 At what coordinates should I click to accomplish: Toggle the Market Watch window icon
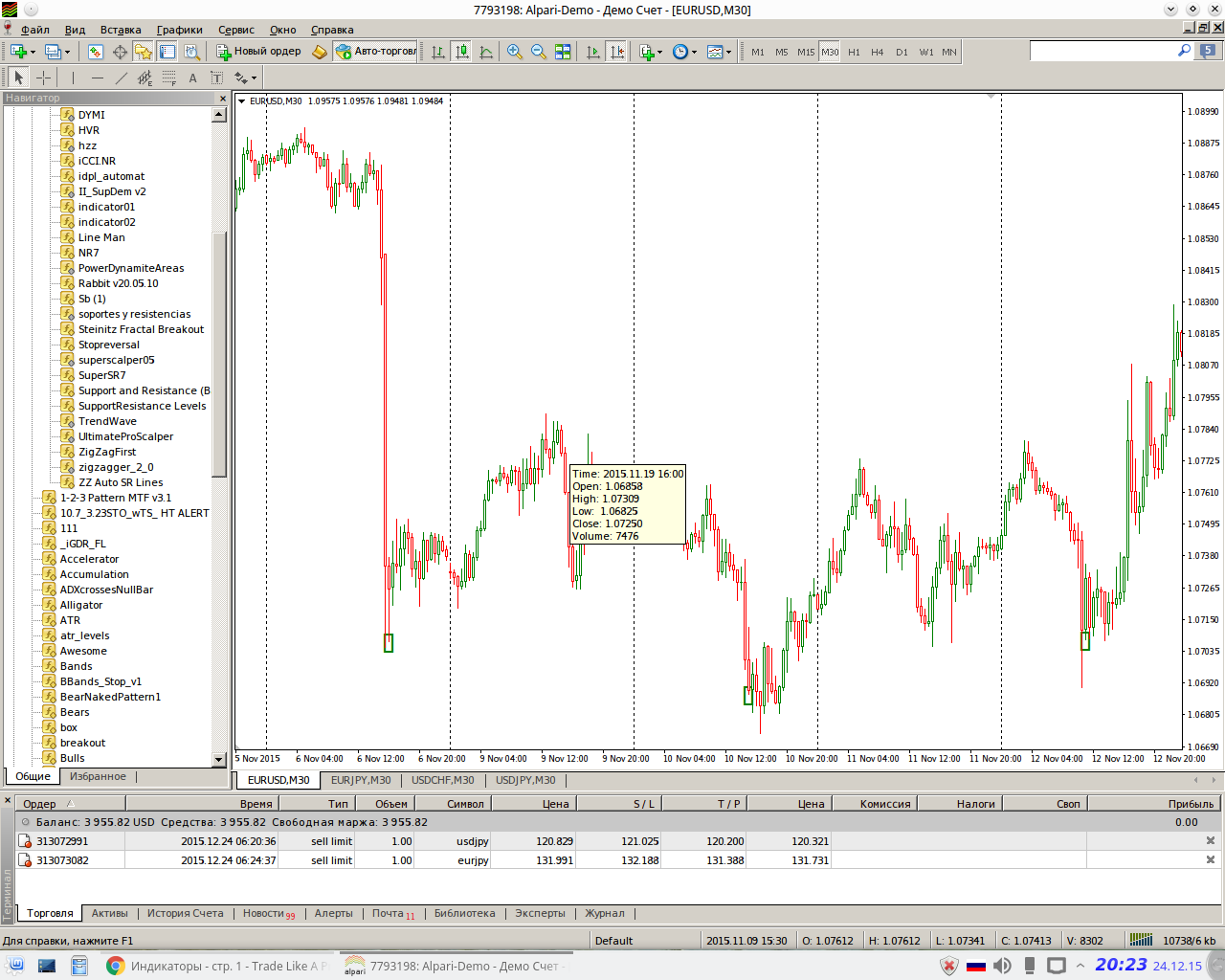click(96, 52)
